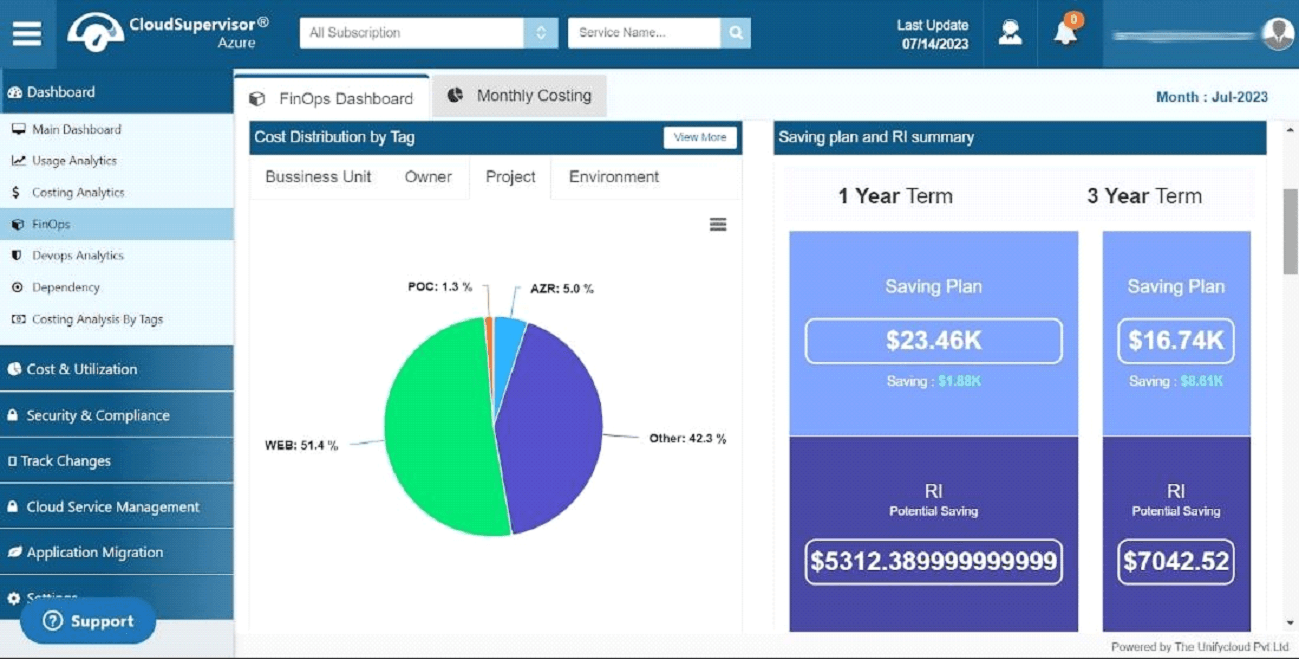Screen dimensions: 1299x659
Task: Click the Costing Analysis By Tags icon
Action: point(18,319)
